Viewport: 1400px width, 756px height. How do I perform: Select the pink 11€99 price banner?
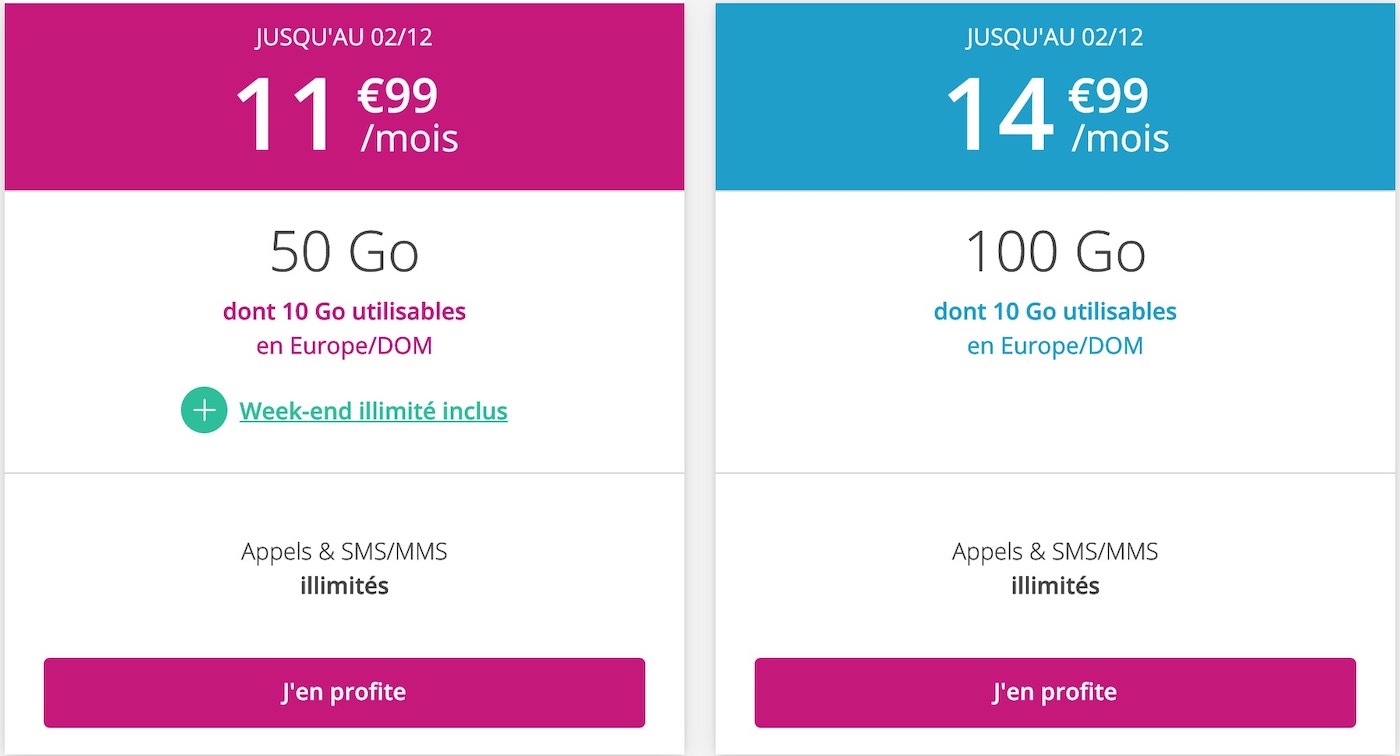click(344, 96)
